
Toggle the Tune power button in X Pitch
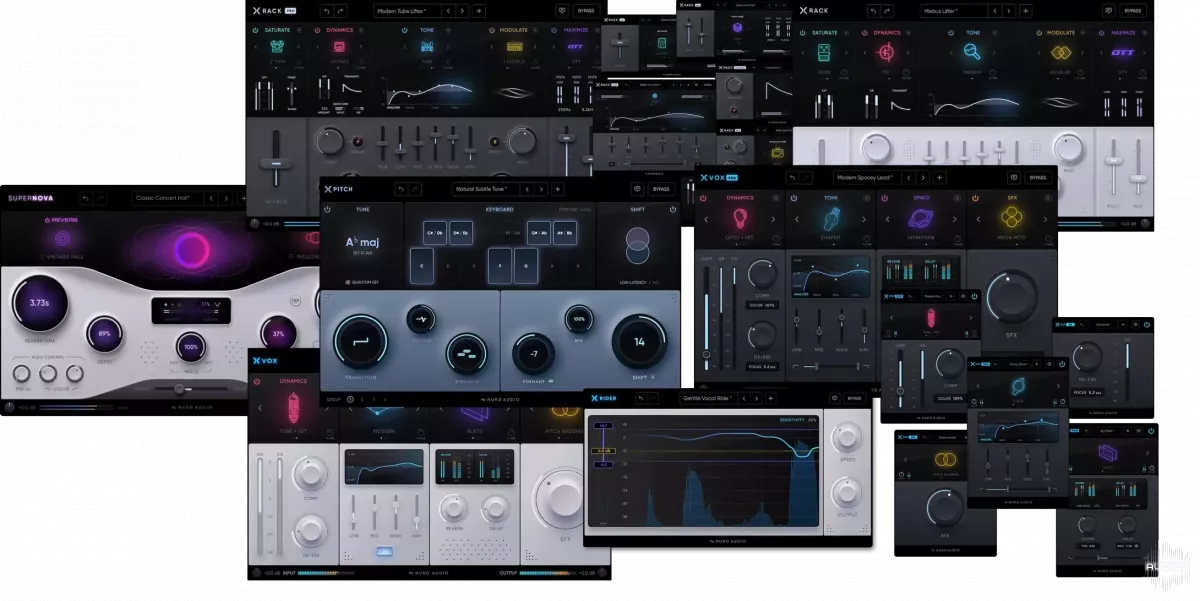pos(327,210)
